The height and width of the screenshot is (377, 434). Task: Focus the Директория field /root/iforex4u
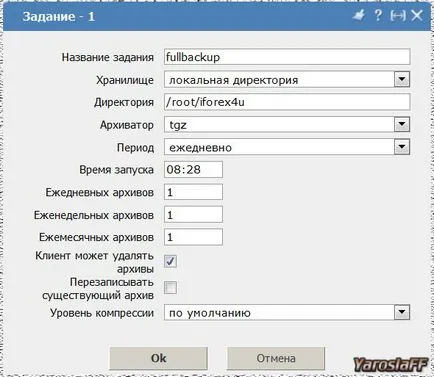point(287,102)
